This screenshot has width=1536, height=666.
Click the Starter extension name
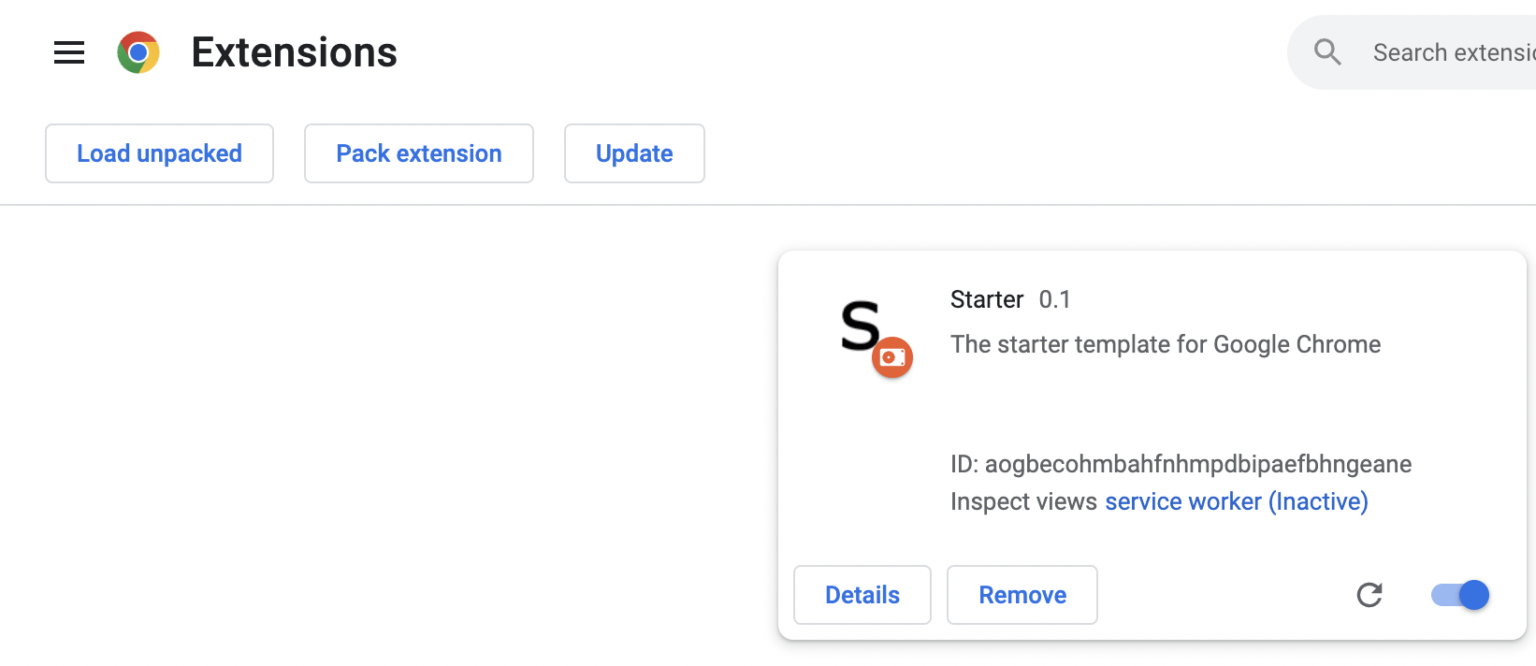click(x=987, y=299)
